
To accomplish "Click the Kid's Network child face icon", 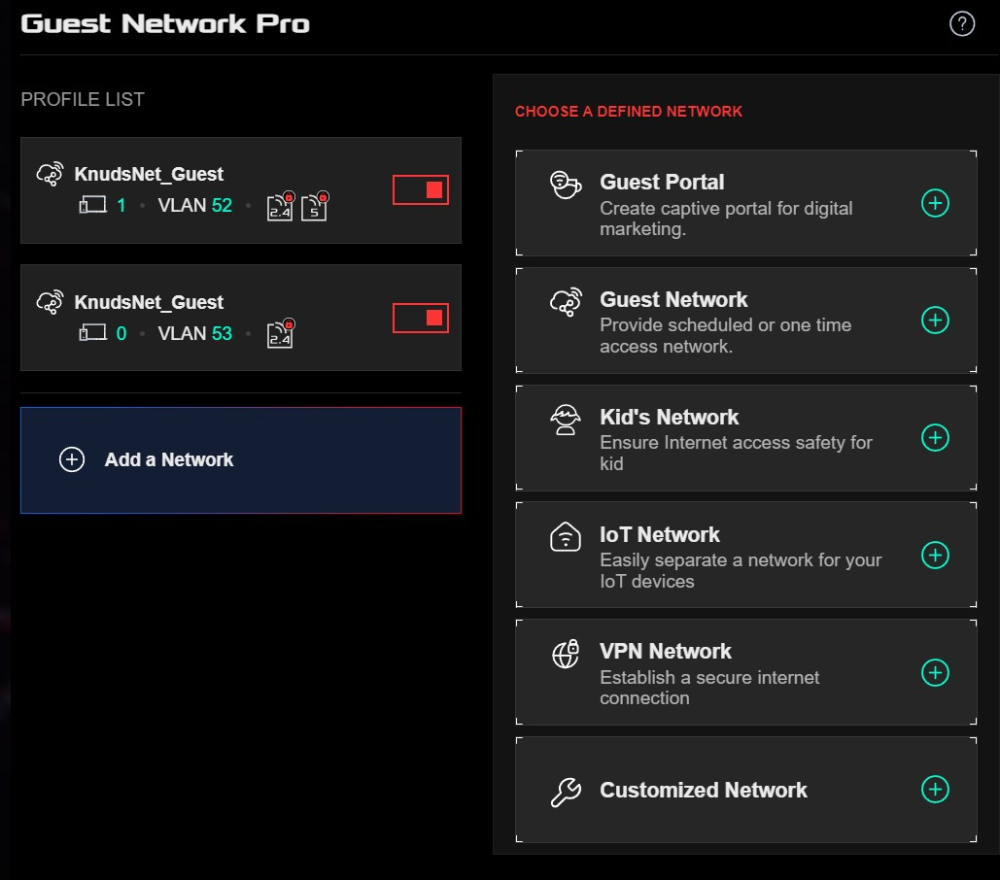I will click(x=566, y=420).
